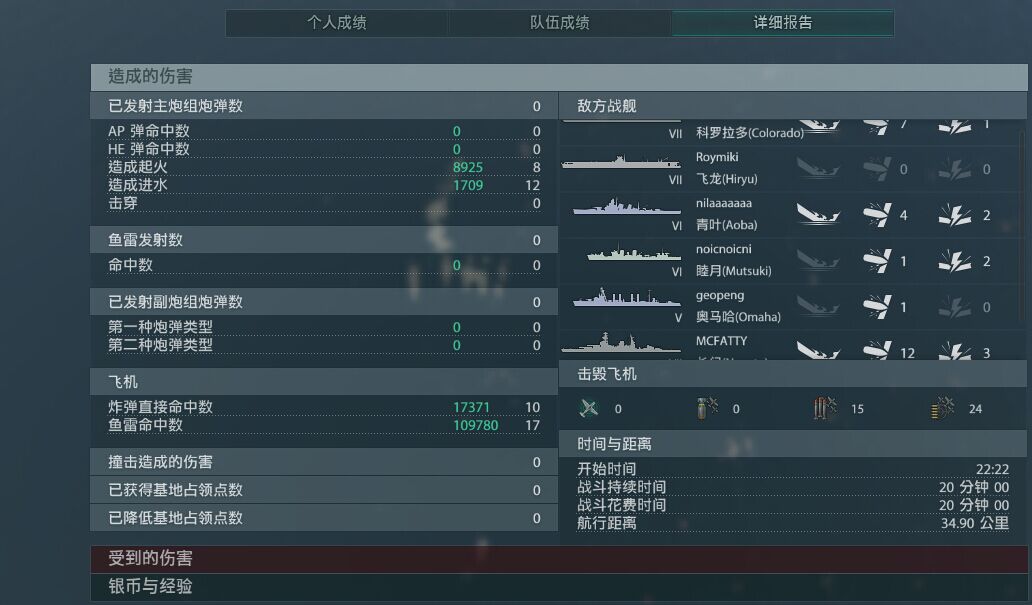Expand the 受到的伤害 section

click(x=558, y=558)
